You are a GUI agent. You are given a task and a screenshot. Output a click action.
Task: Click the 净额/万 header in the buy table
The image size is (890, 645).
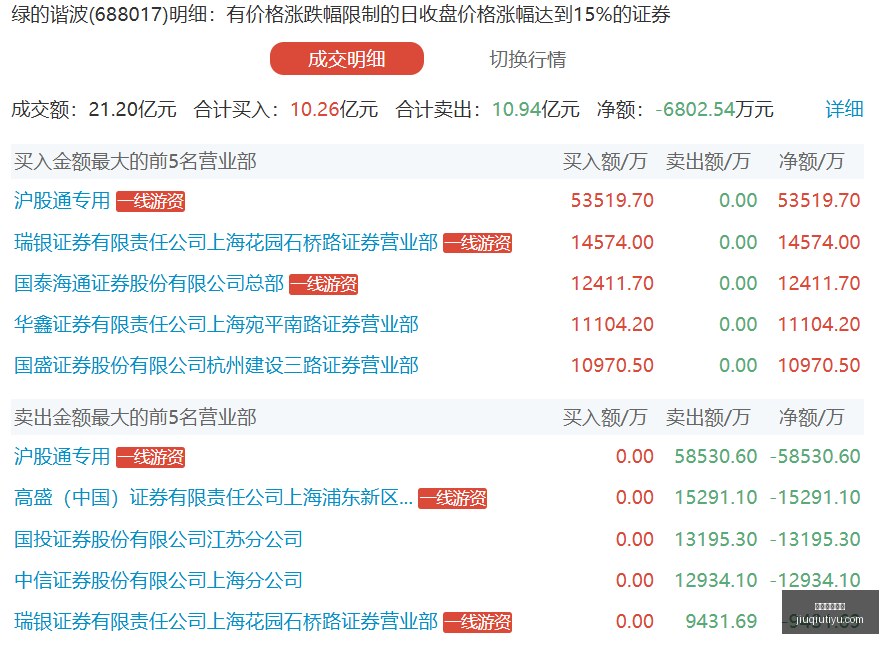tap(811, 162)
